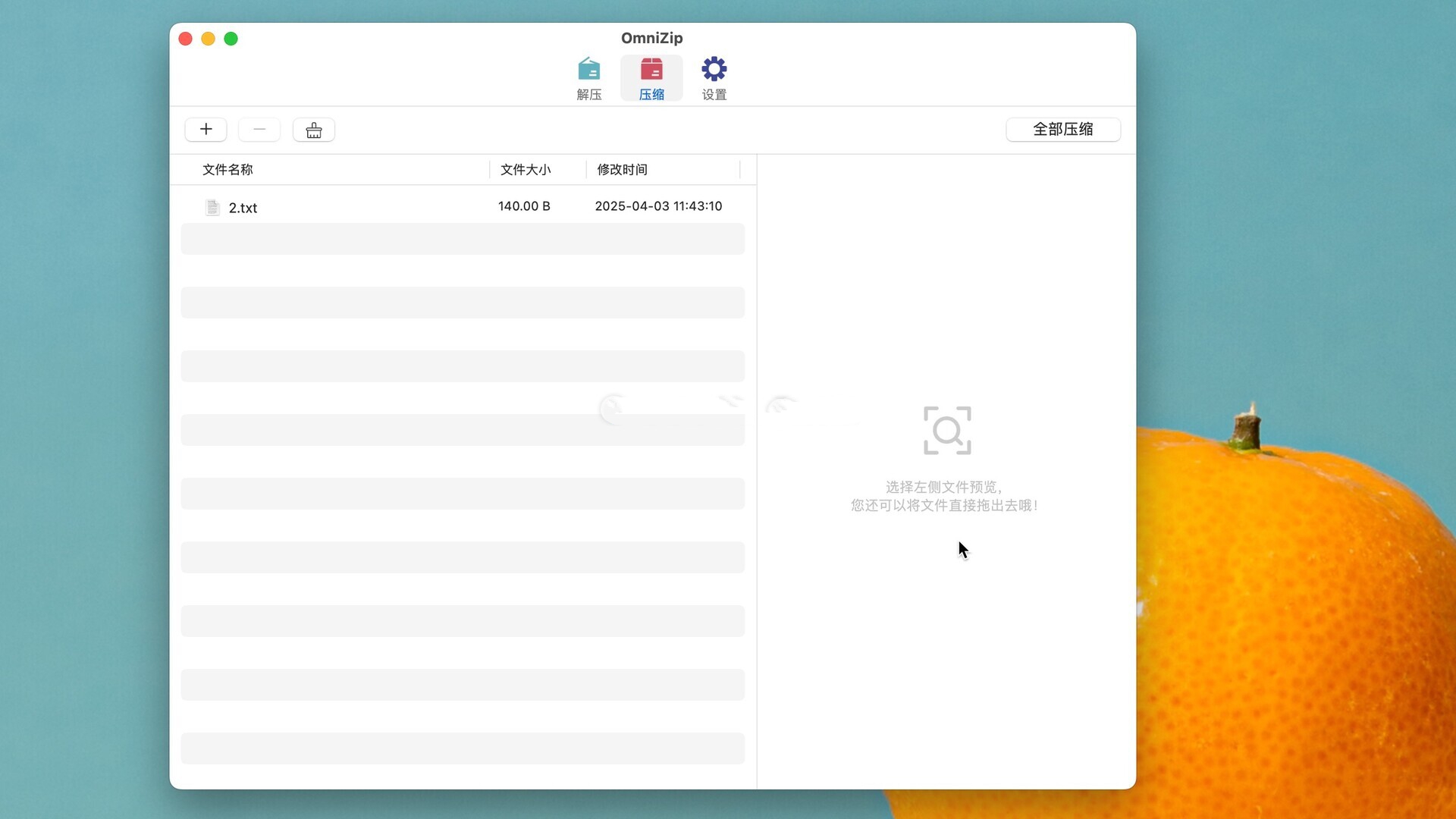The image size is (1456, 819).
Task: Minimize the OmniZip window
Action: [x=208, y=39]
